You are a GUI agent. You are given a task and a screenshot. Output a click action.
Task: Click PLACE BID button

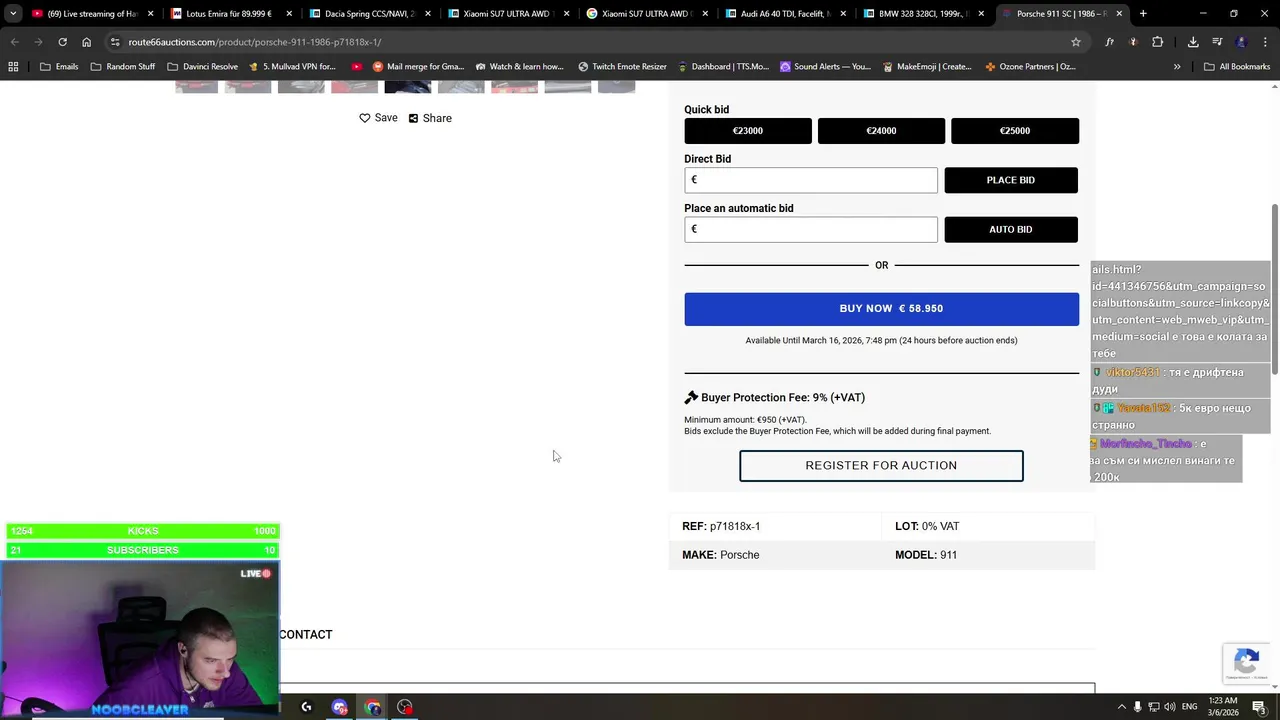pos(1011,180)
